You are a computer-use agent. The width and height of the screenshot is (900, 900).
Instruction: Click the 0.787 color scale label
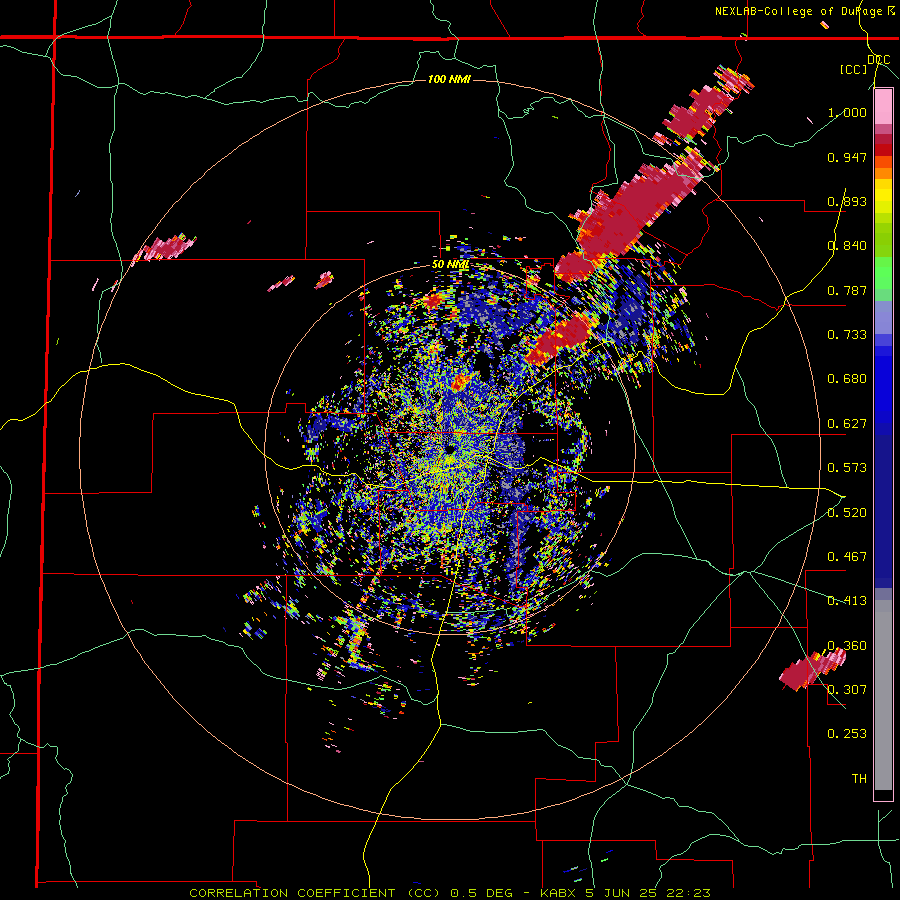tap(847, 290)
